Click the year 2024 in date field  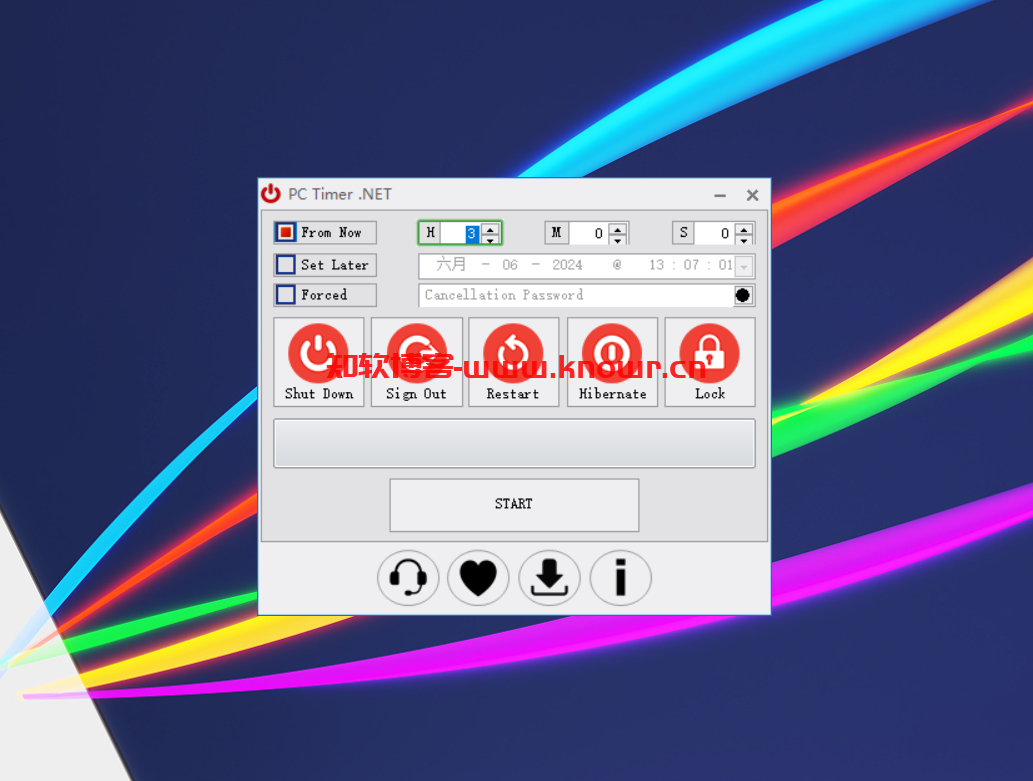[x=567, y=265]
